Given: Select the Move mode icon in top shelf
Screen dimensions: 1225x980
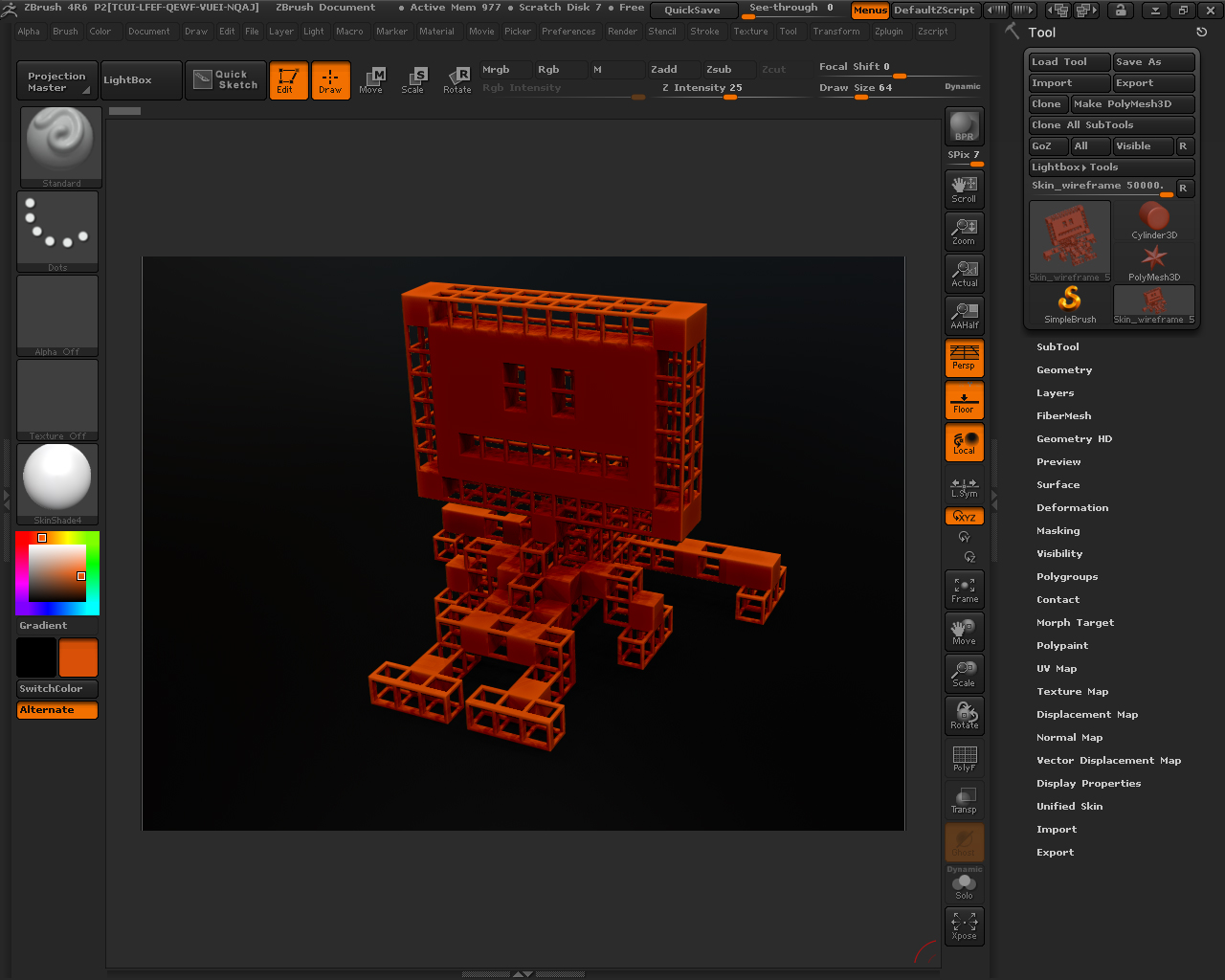Looking at the screenshot, I should click(x=371, y=80).
